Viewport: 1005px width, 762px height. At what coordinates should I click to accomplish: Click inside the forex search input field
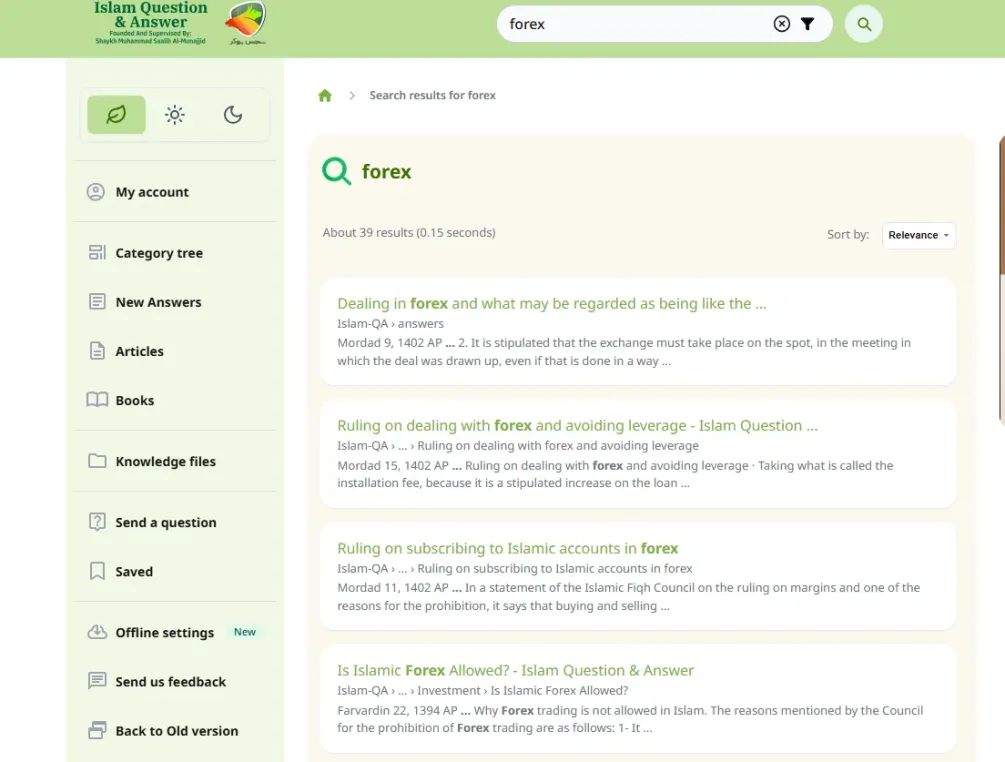click(x=638, y=24)
